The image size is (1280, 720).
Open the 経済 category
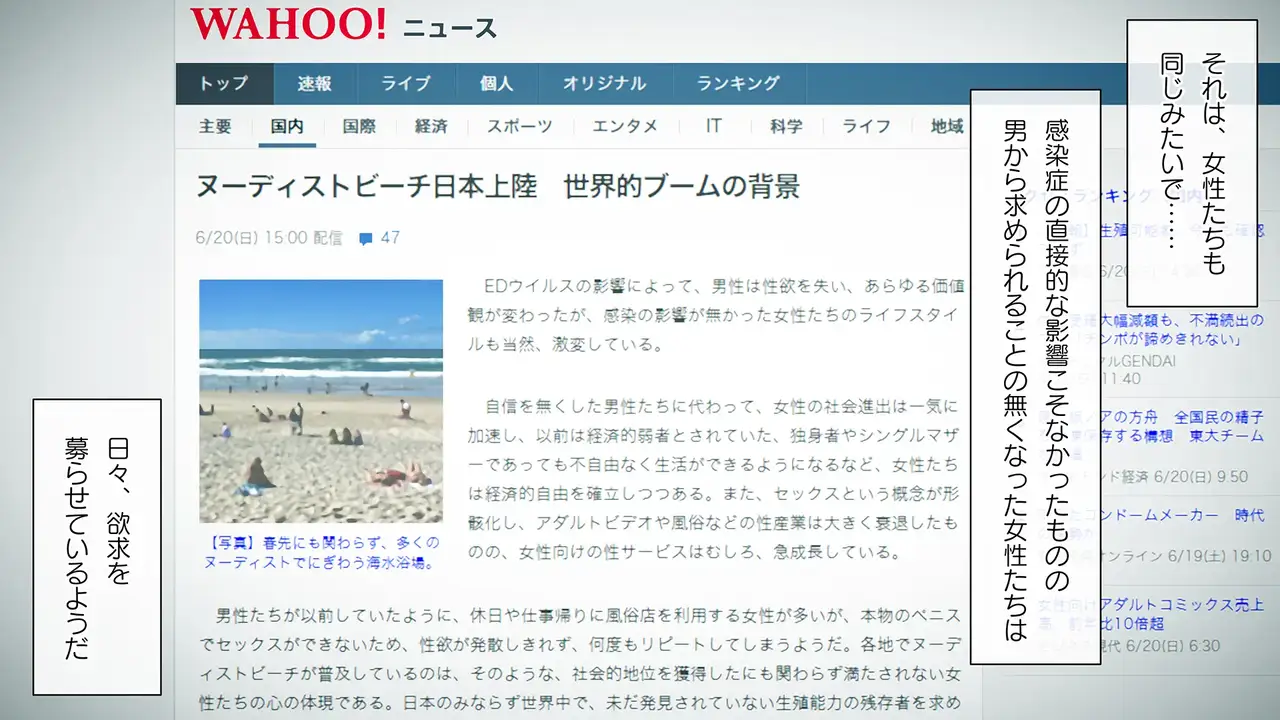click(x=431, y=126)
